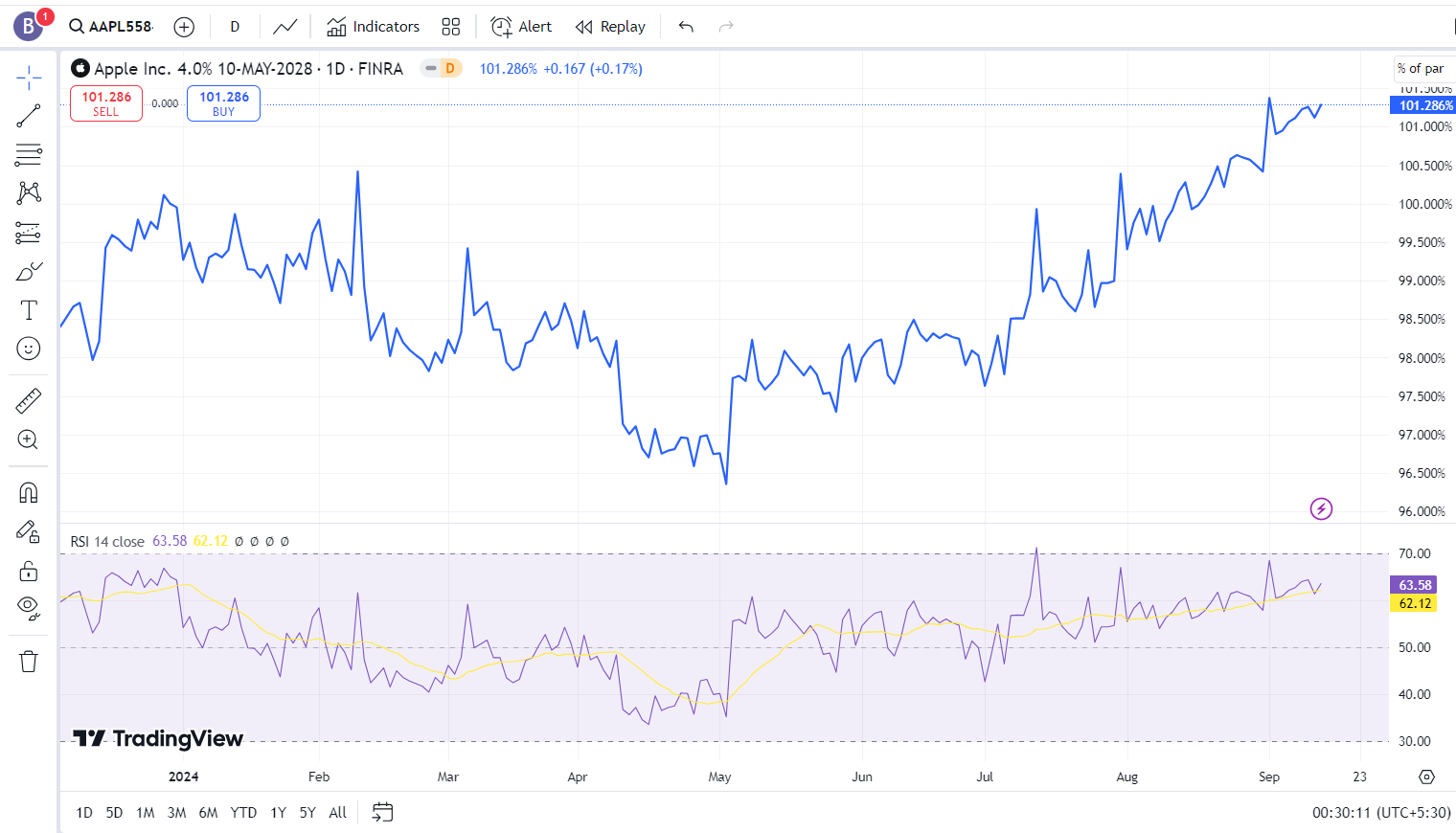1456x833 pixels.
Task: Select the 5D time range
Action: 114,813
